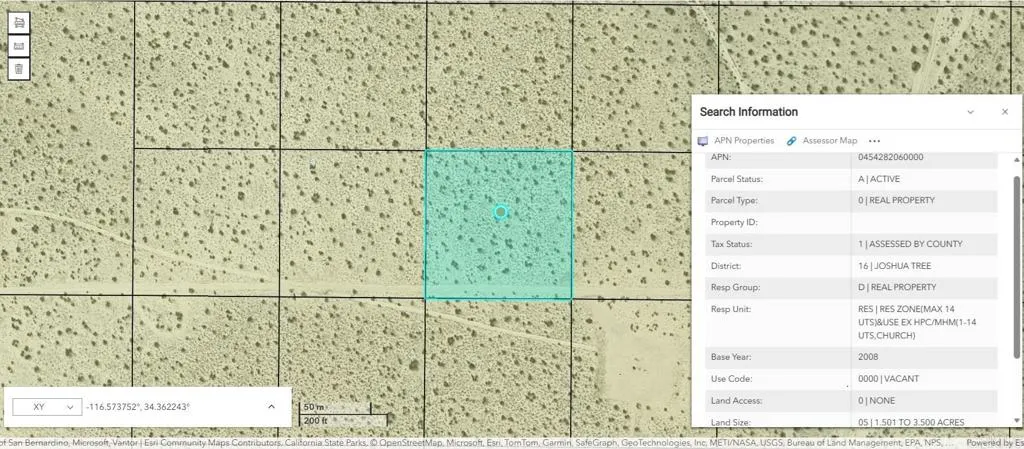Click the top measurement tool icon
Viewport: 1024px width, 449px height.
tap(18, 23)
